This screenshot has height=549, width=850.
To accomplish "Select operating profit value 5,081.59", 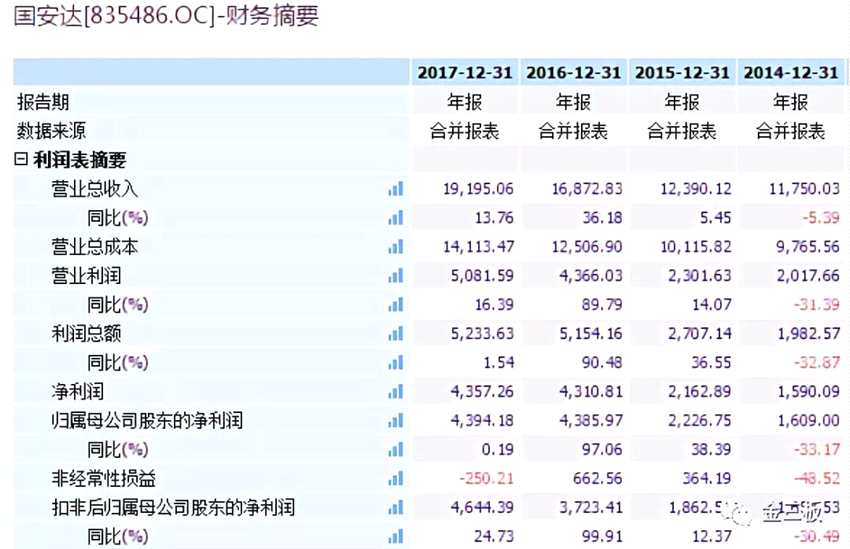I will (482, 276).
